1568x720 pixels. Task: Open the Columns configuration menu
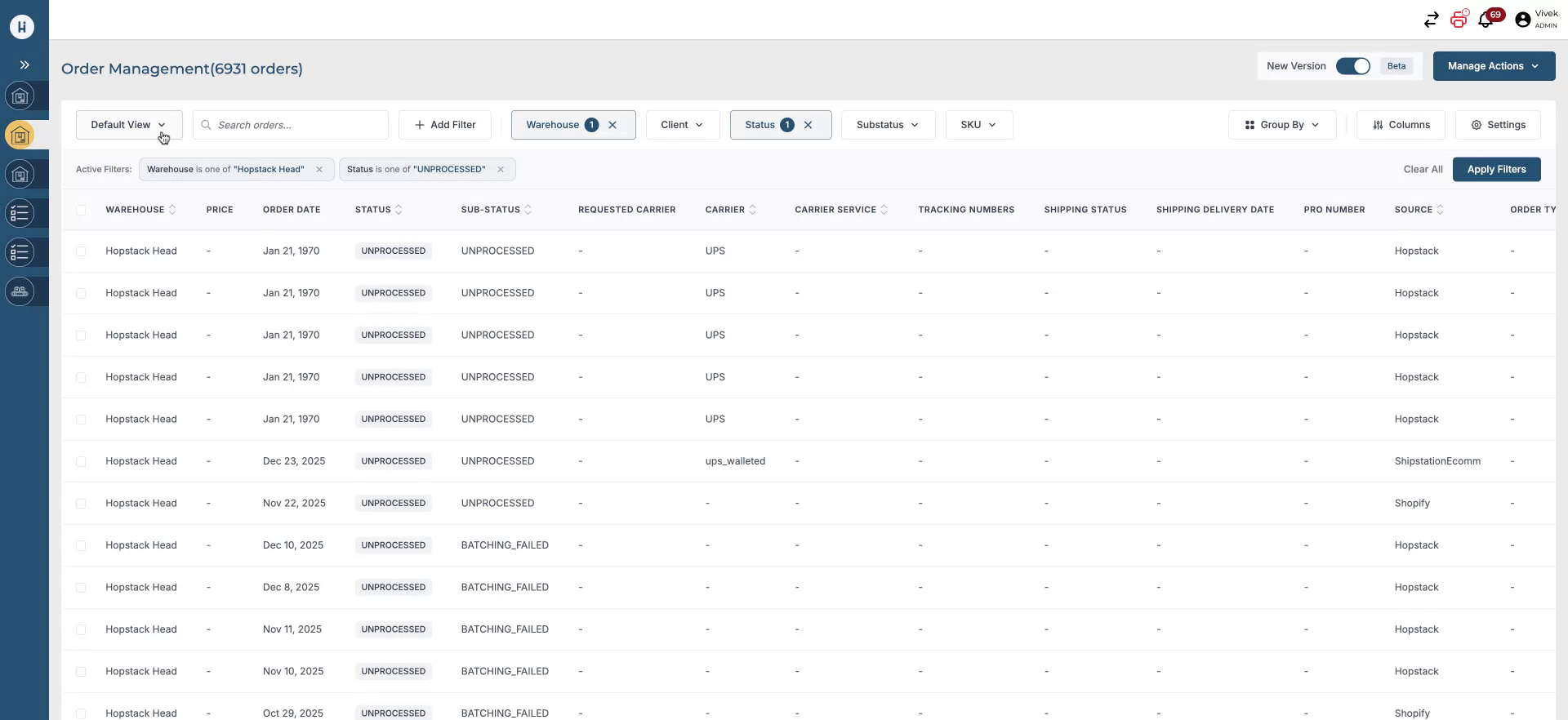click(1400, 125)
